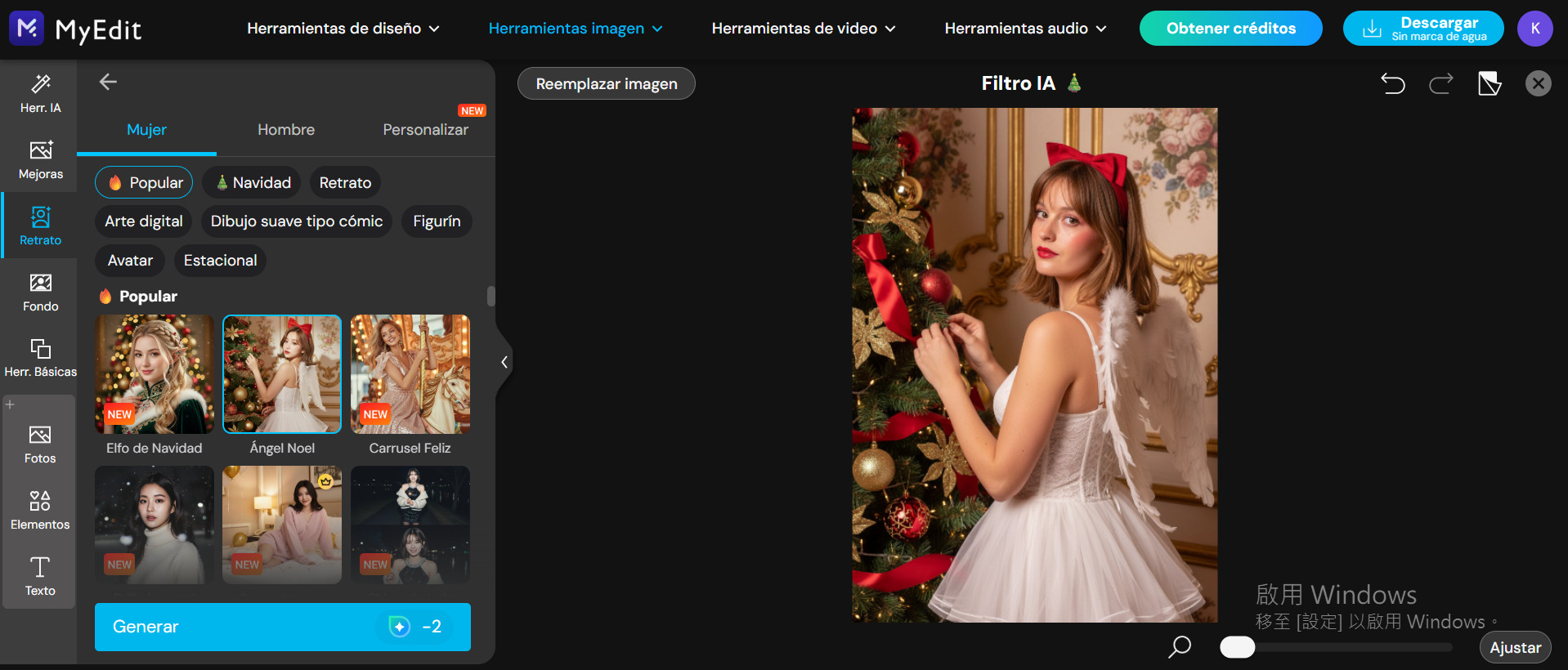Screen dimensions: 1568x670
Task: Select Dubujo suave tipo cómic chip
Action: (x=297, y=221)
